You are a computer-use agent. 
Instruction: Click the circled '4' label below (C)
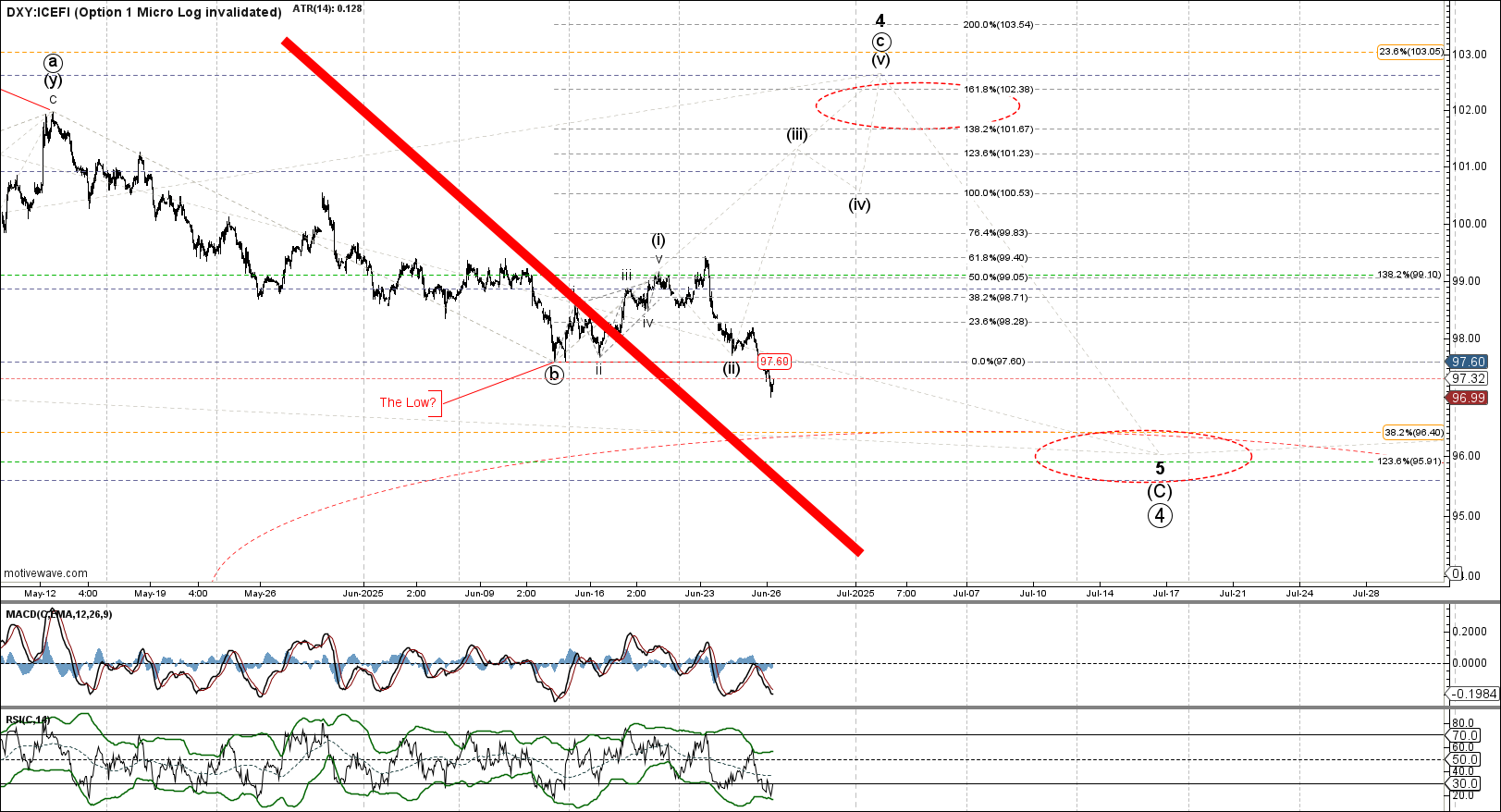[1160, 515]
